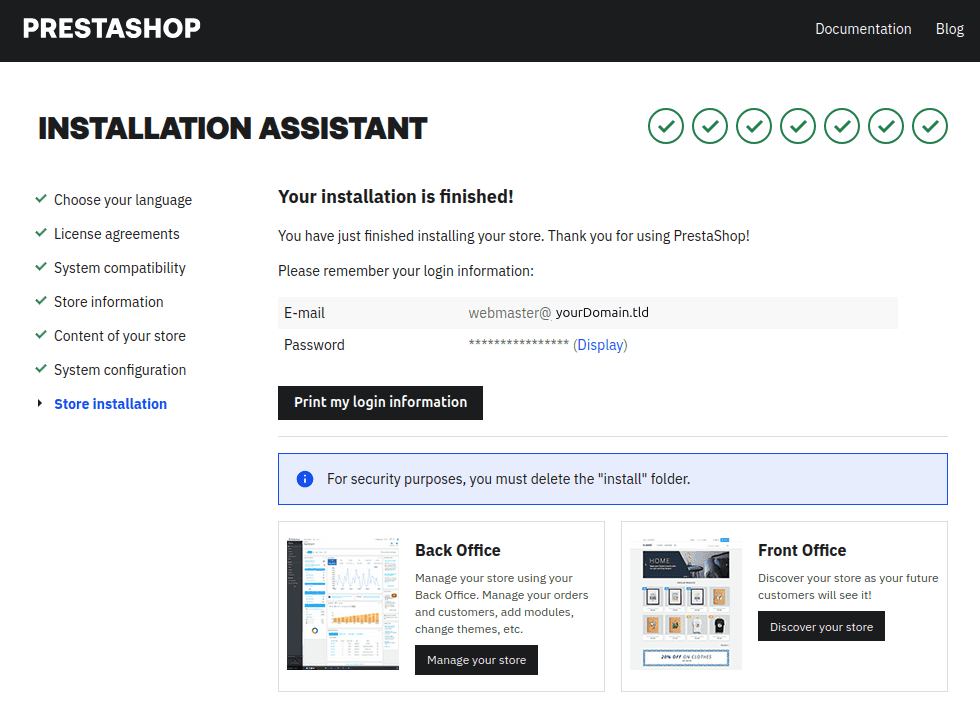Click the PrestaShop logo in header

click(x=111, y=28)
